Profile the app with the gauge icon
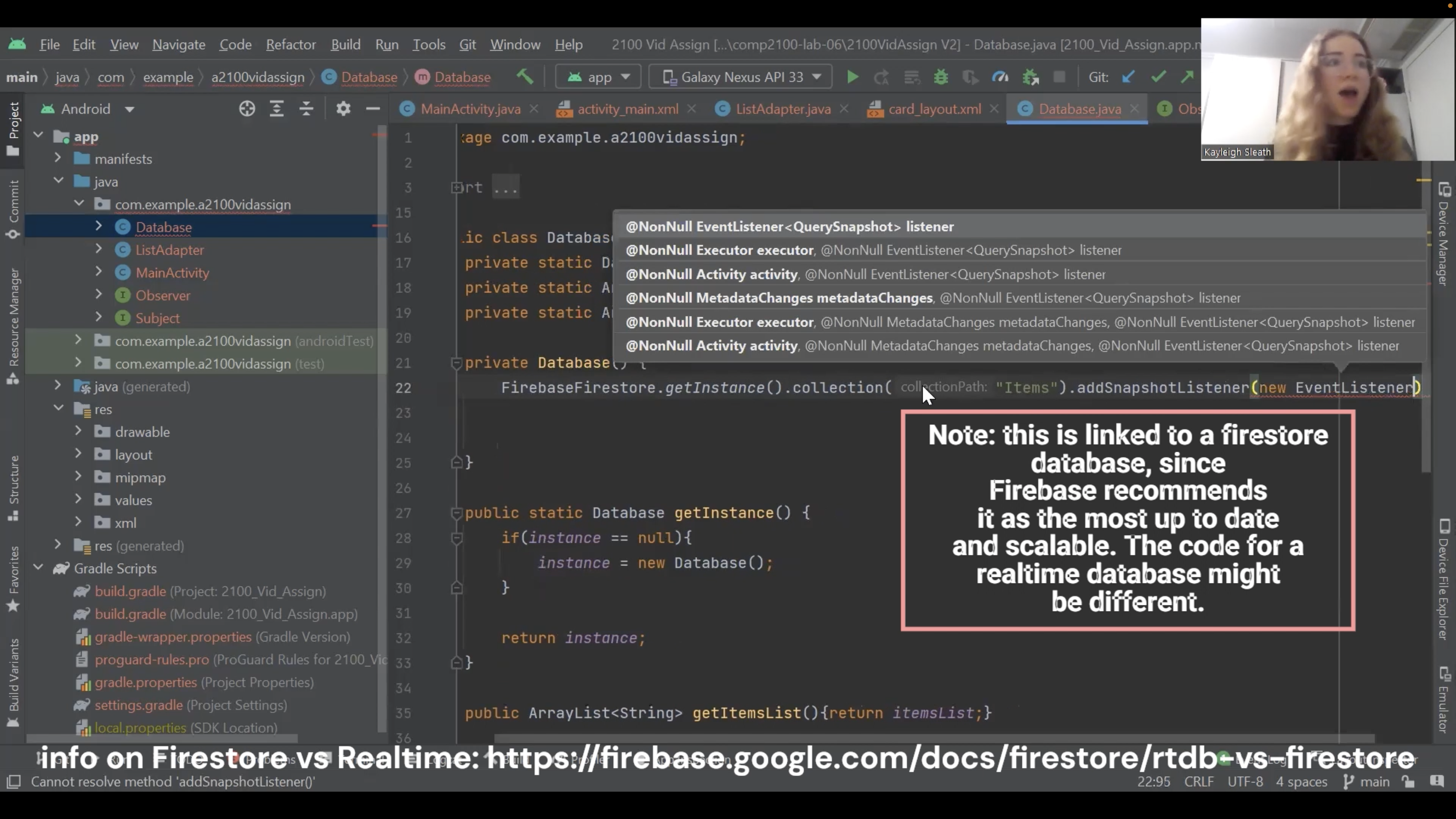1456x819 pixels. coord(1000,77)
